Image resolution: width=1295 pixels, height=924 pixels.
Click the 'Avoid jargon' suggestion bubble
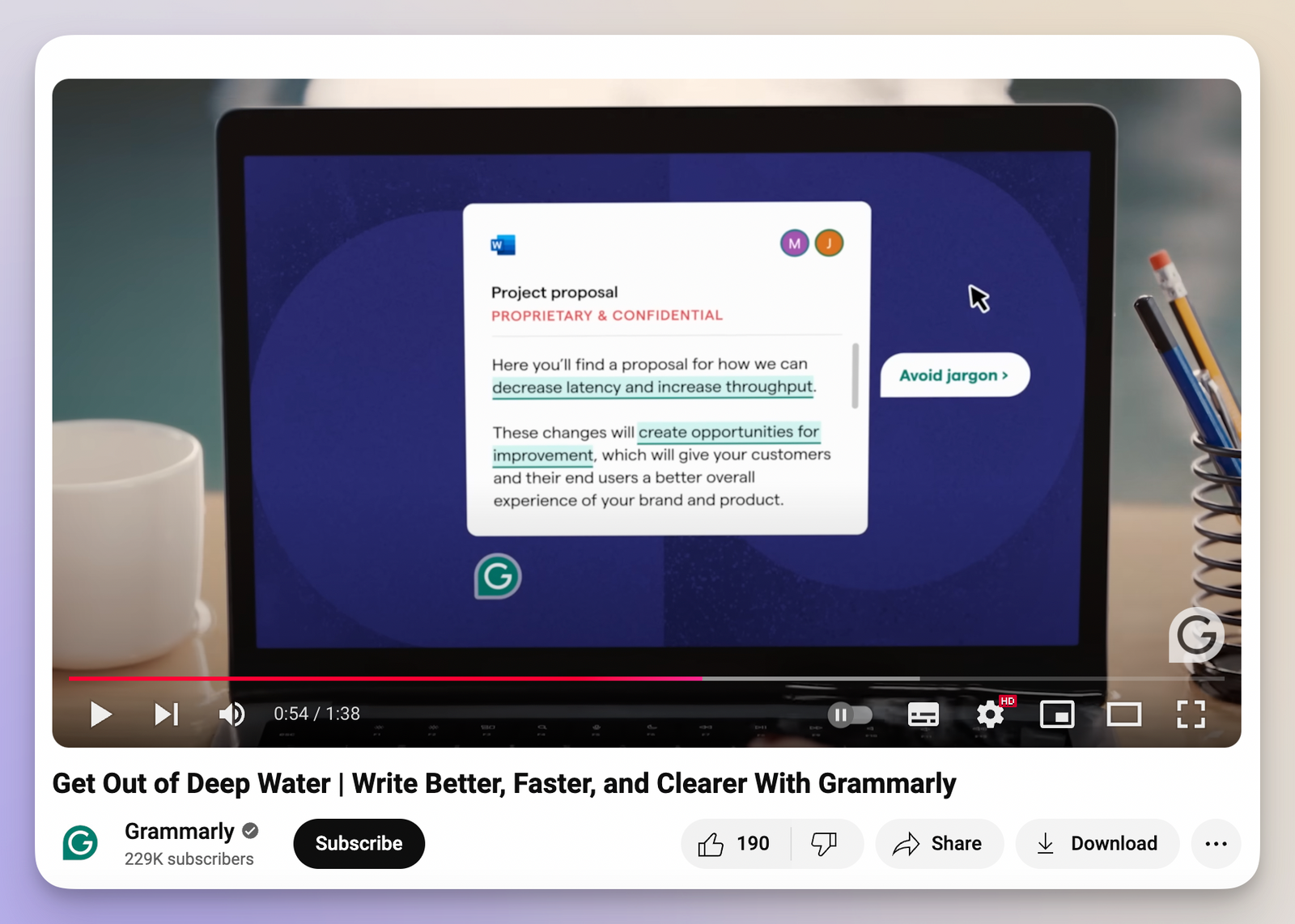coord(953,375)
